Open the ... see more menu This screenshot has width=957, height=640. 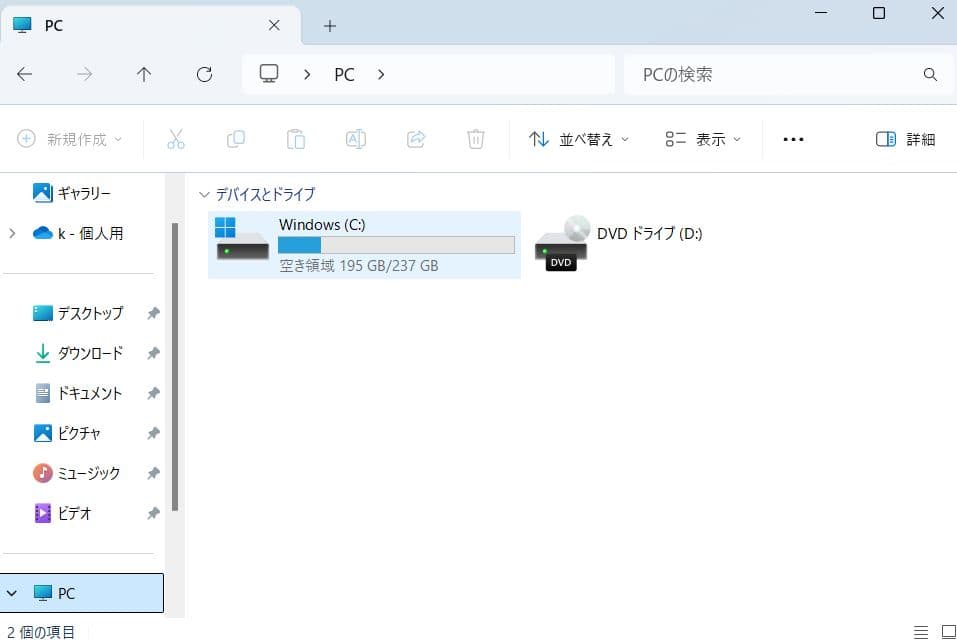coord(793,139)
